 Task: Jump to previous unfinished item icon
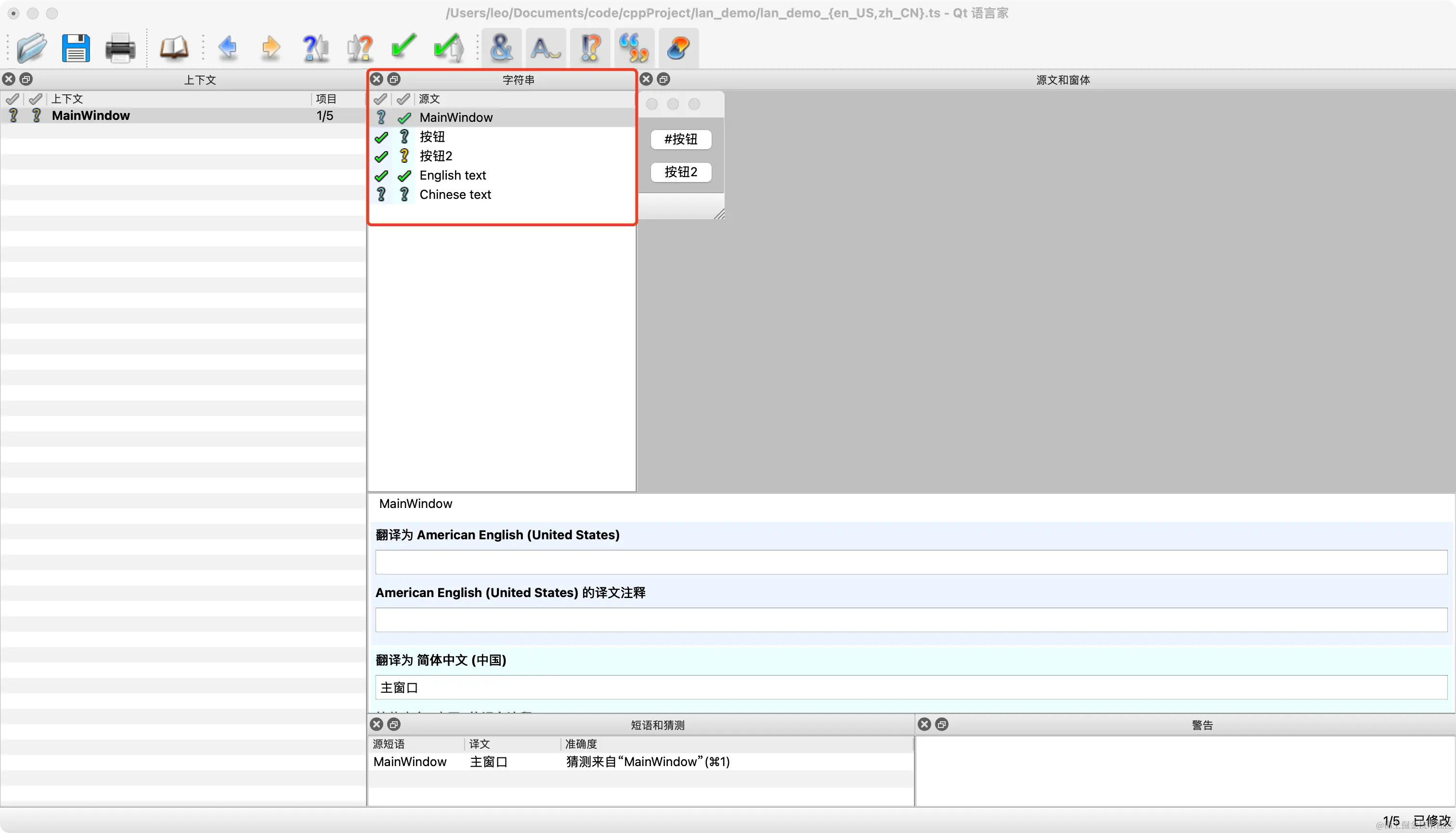pos(315,48)
